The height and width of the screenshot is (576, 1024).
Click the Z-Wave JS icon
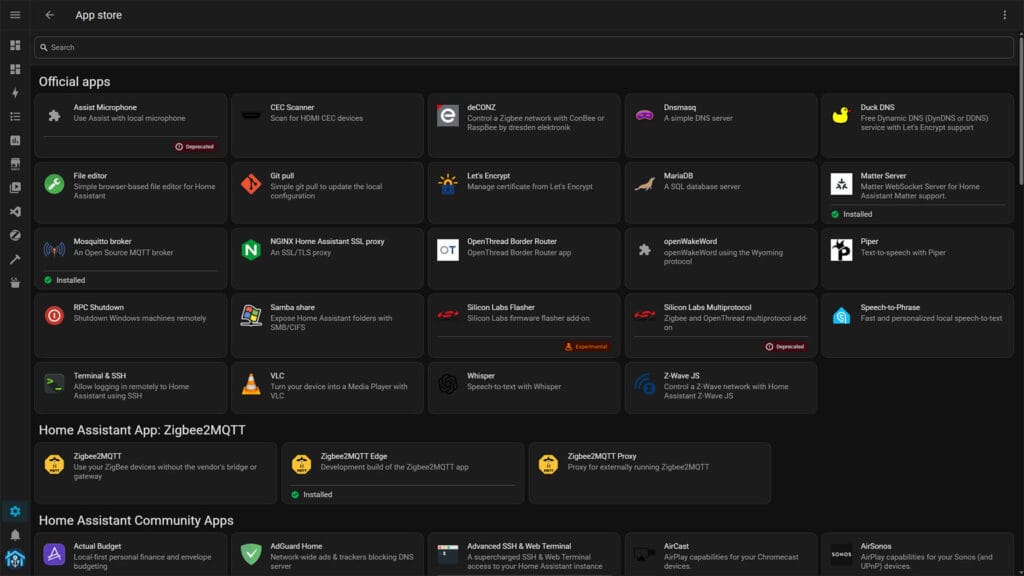click(x=645, y=384)
